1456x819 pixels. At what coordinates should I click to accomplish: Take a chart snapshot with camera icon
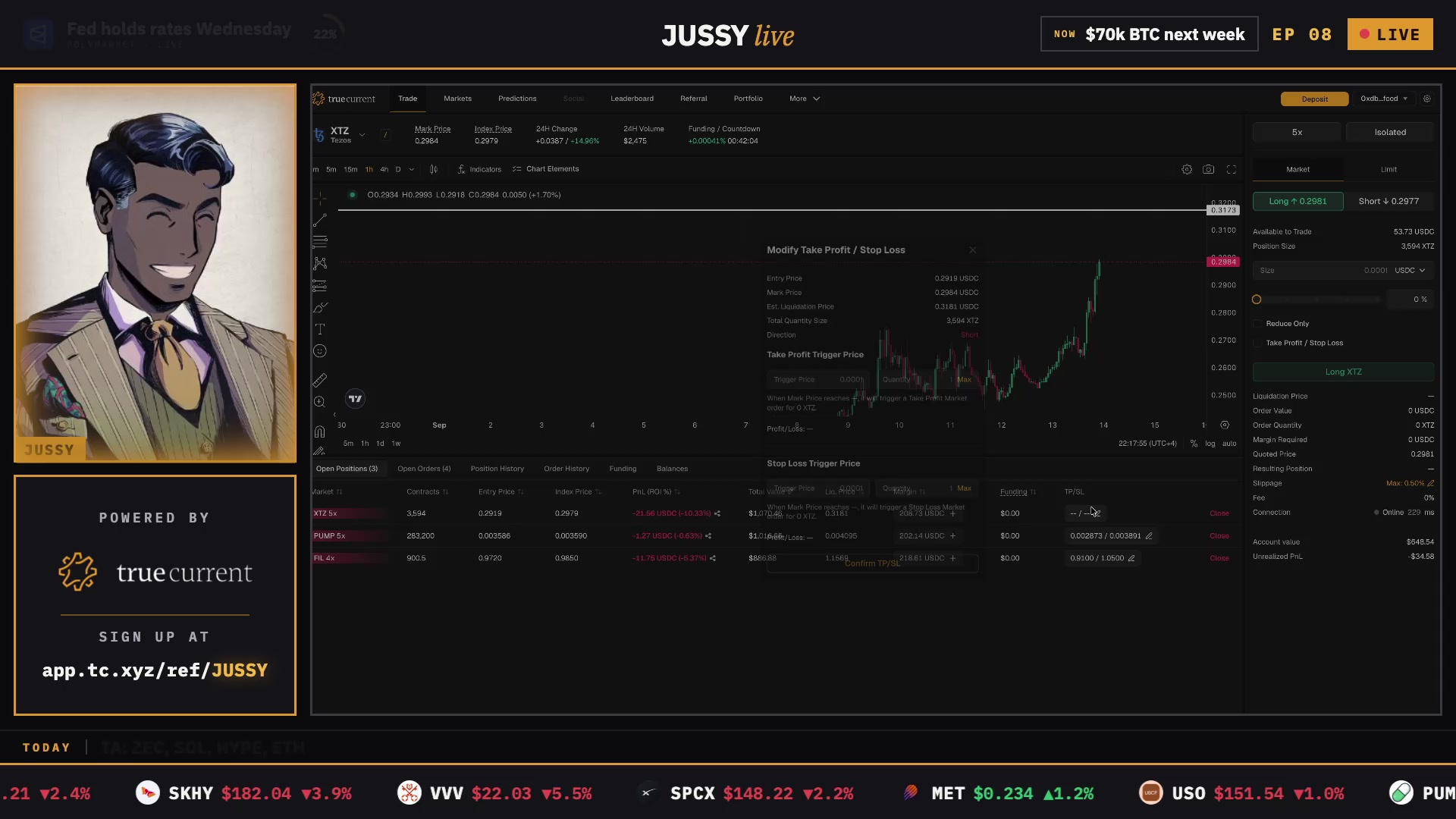[1209, 170]
